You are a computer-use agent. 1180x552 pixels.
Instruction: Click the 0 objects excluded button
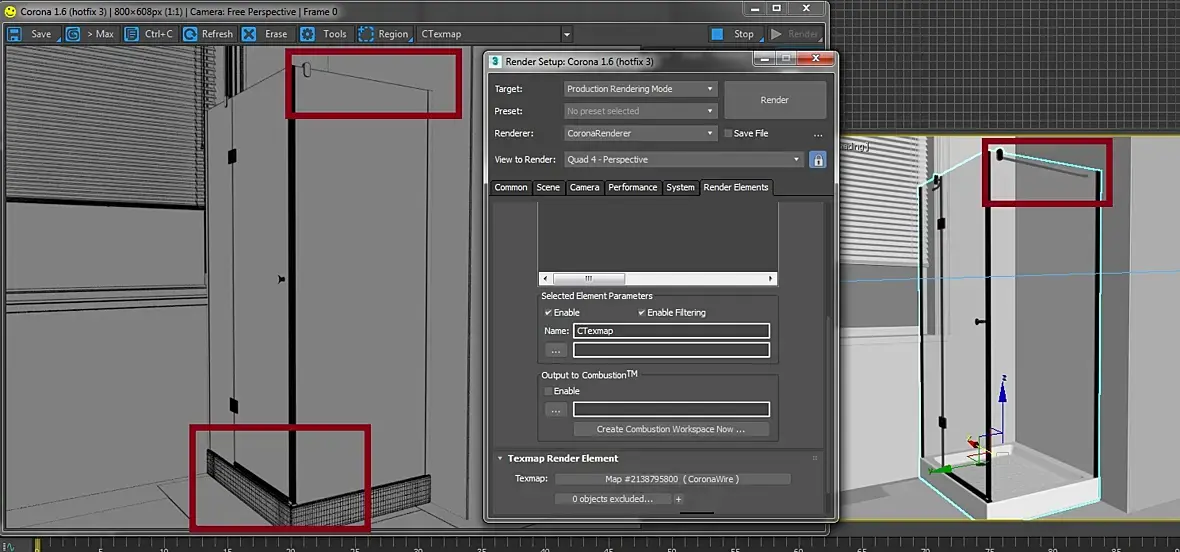point(612,499)
